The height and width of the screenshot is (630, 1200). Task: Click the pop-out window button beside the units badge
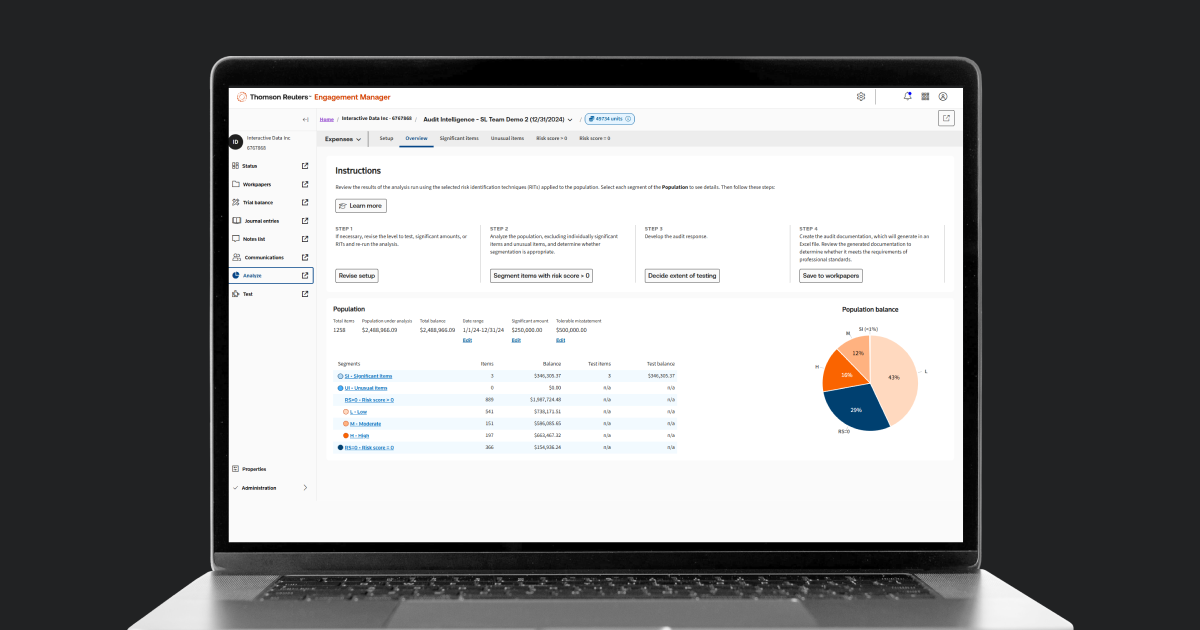[x=946, y=118]
